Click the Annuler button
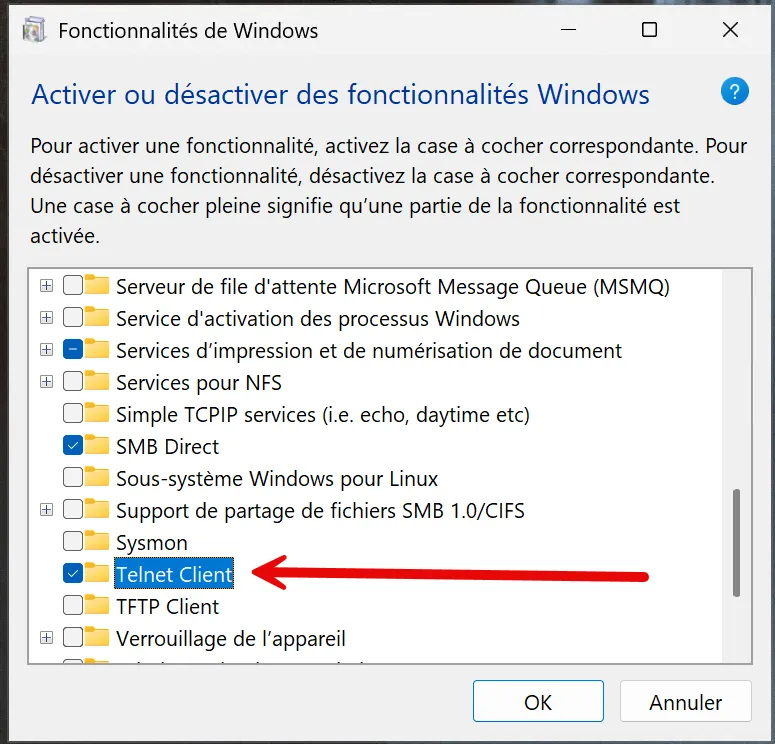Image resolution: width=775 pixels, height=744 pixels. [686, 701]
